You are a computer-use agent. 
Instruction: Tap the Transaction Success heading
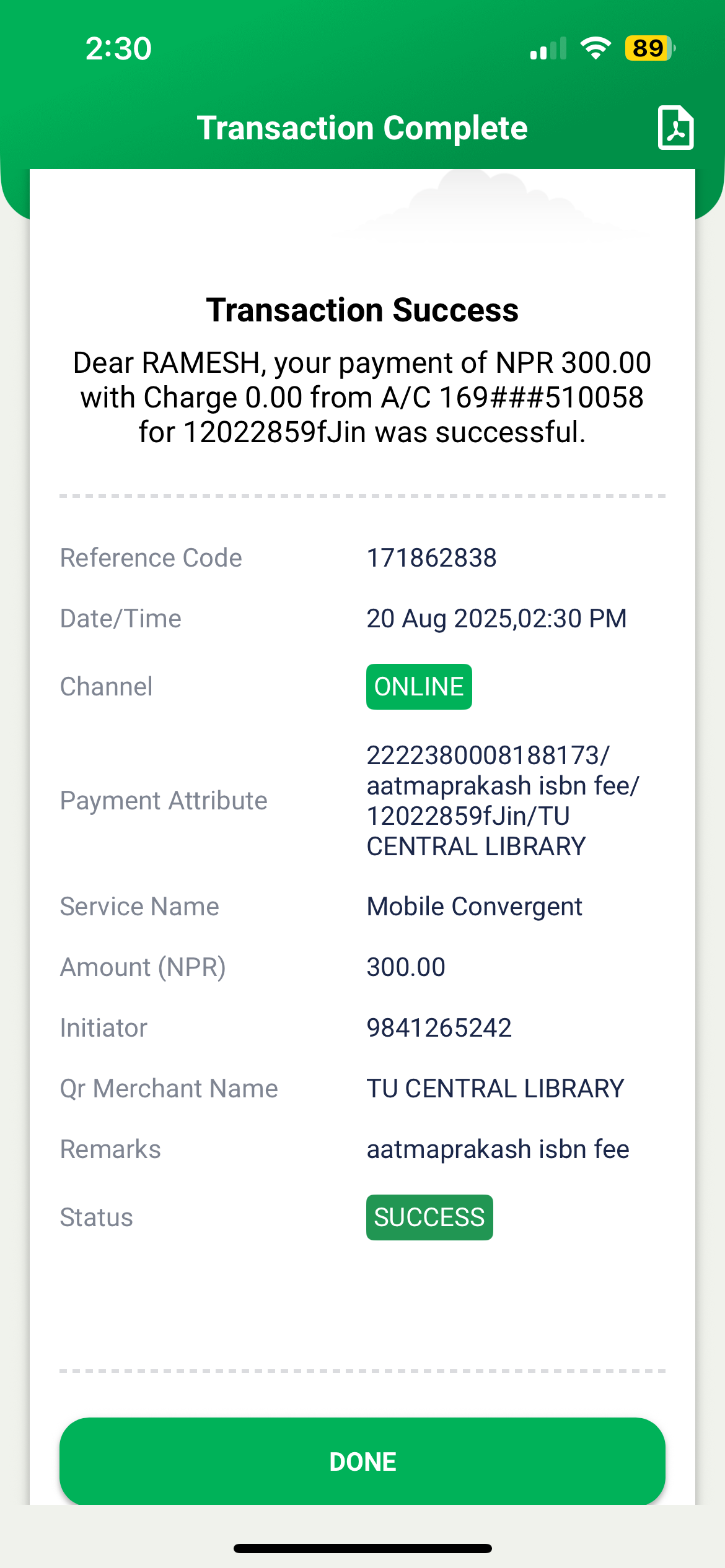[362, 310]
